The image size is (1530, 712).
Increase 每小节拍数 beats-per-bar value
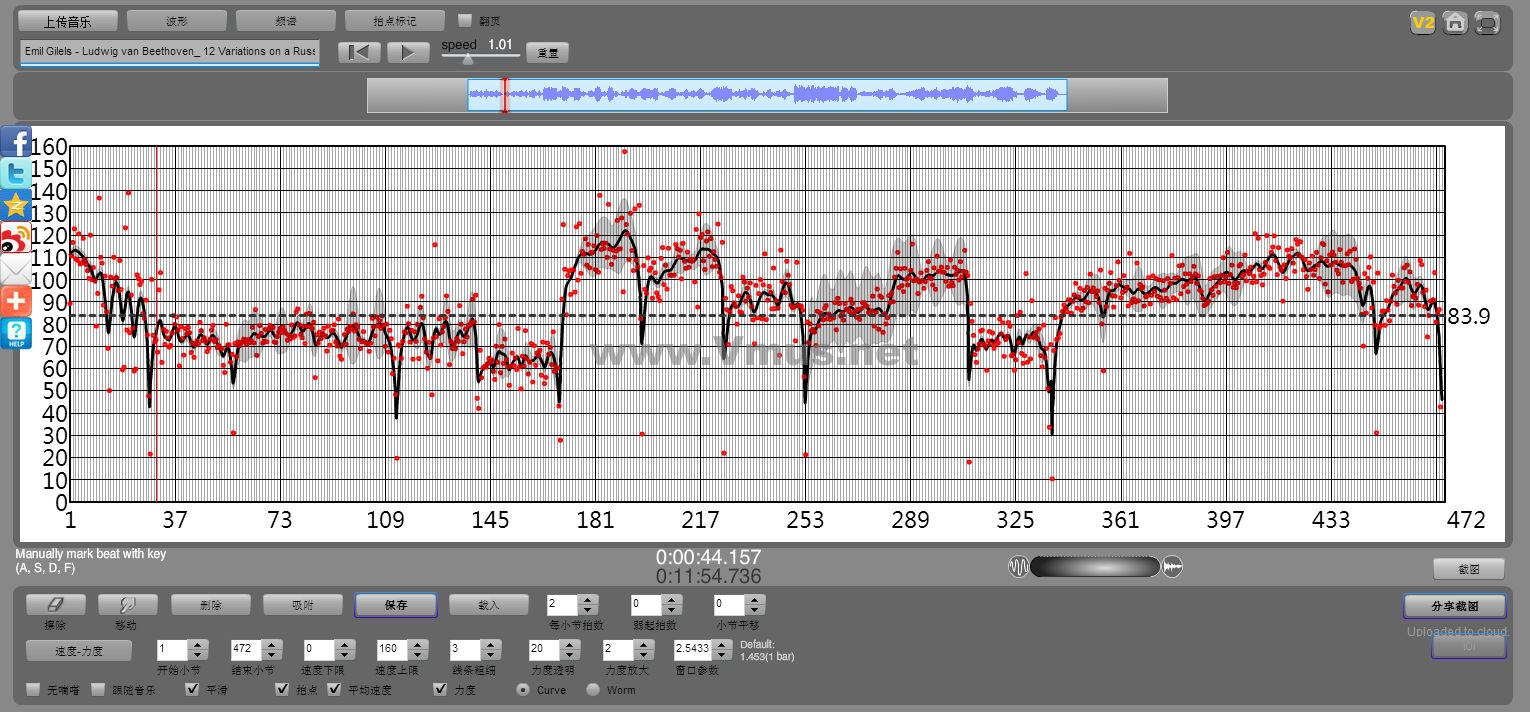click(587, 599)
